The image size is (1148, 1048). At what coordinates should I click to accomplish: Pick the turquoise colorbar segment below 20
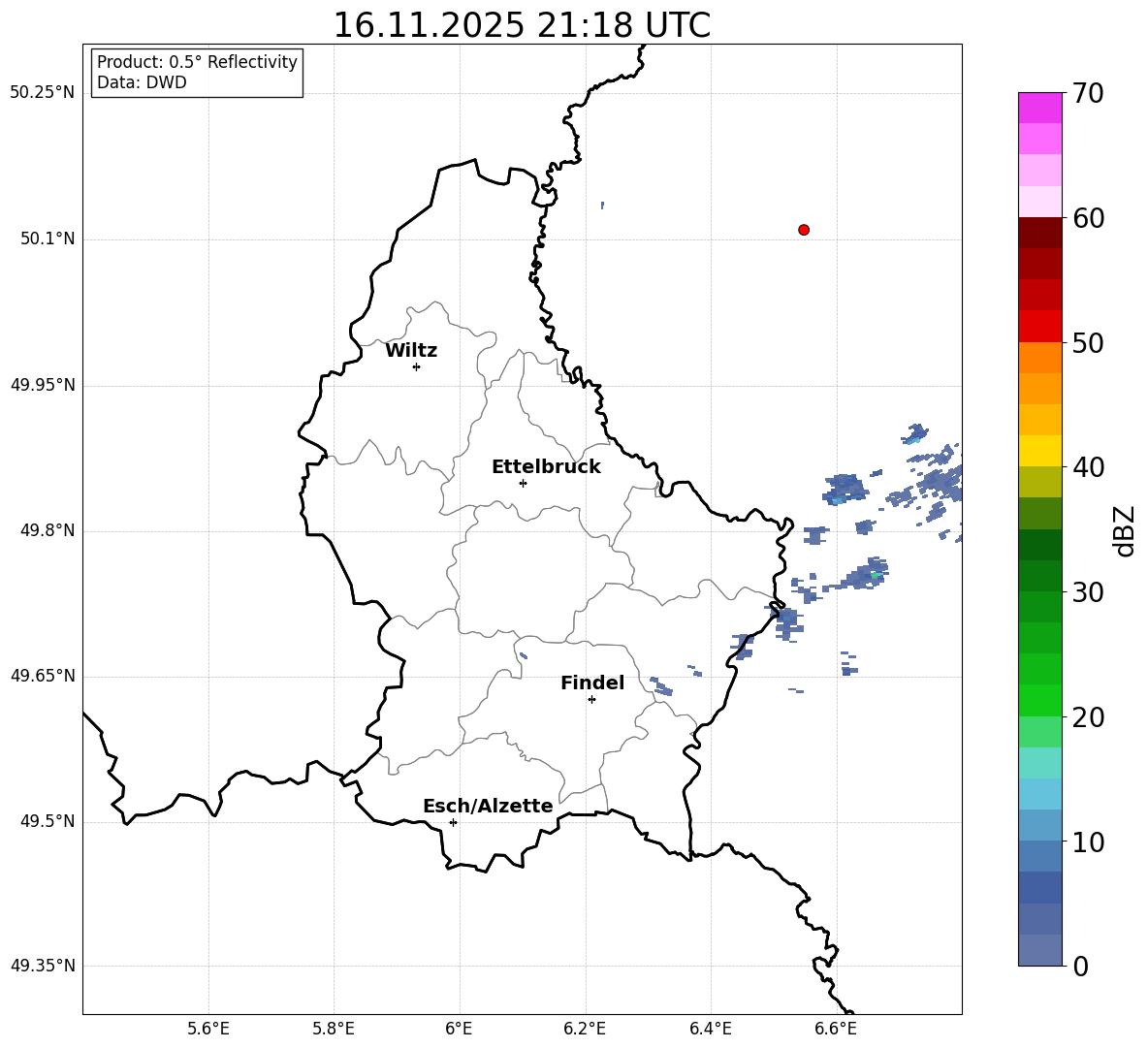click(x=1039, y=763)
